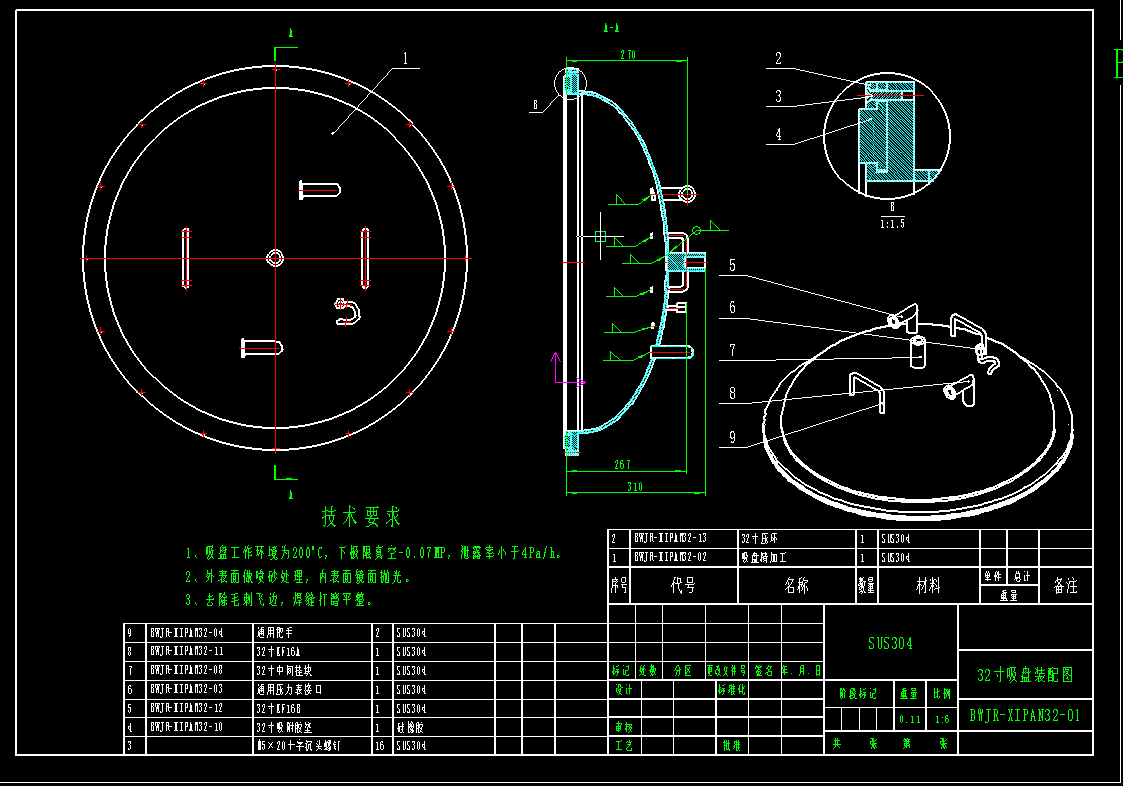Click the '批准' label in title block
This screenshot has height=786, width=1123.
click(x=731, y=746)
